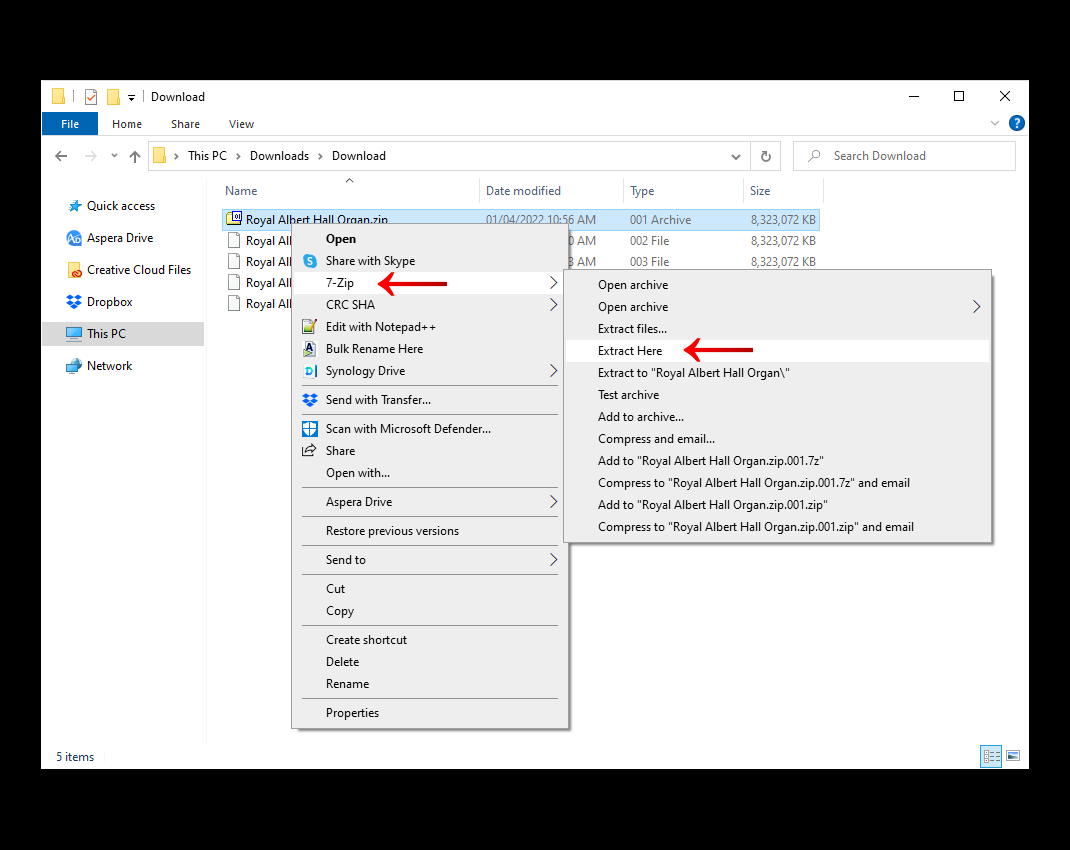Select Add to archive...
This screenshot has width=1070, height=850.
(777, 417)
